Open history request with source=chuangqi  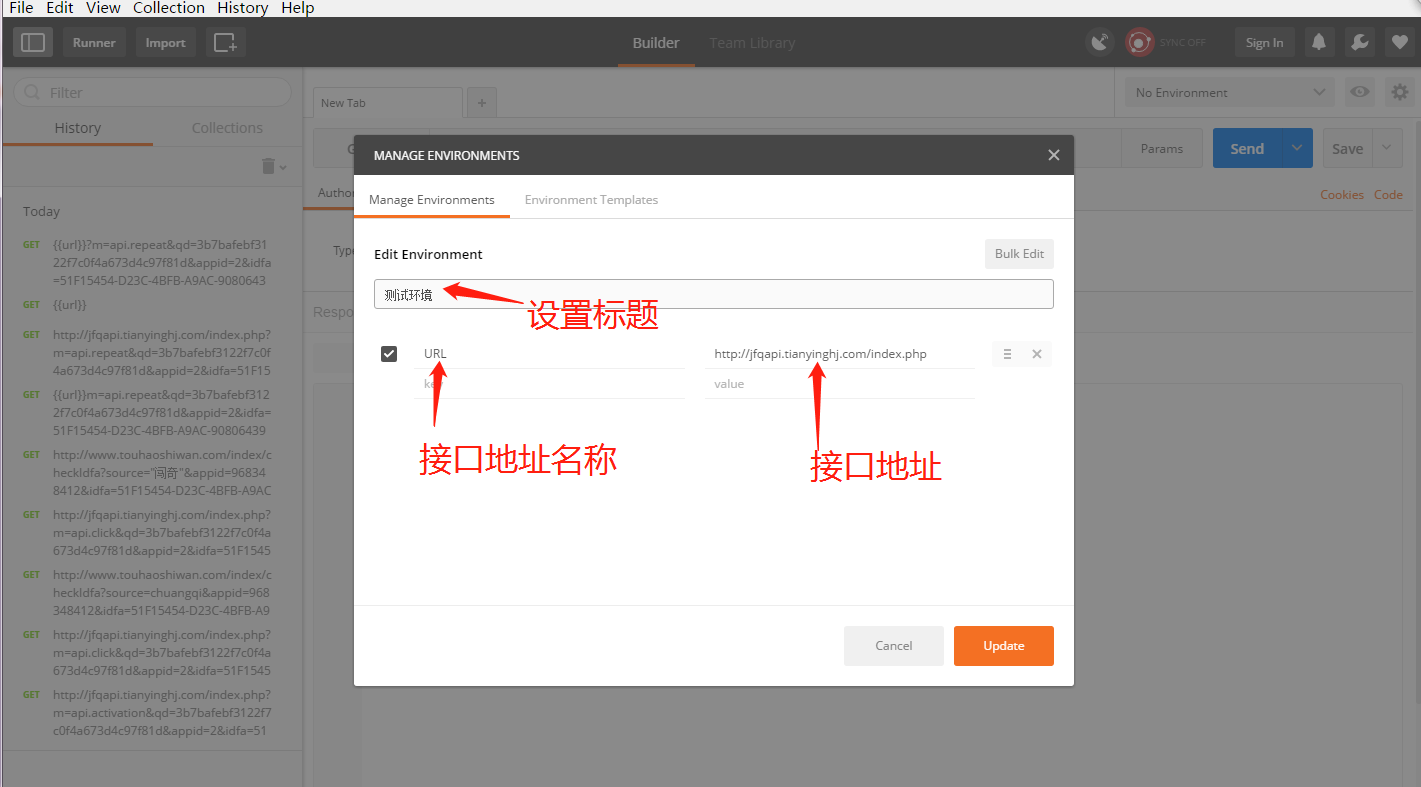pyautogui.click(x=162, y=592)
